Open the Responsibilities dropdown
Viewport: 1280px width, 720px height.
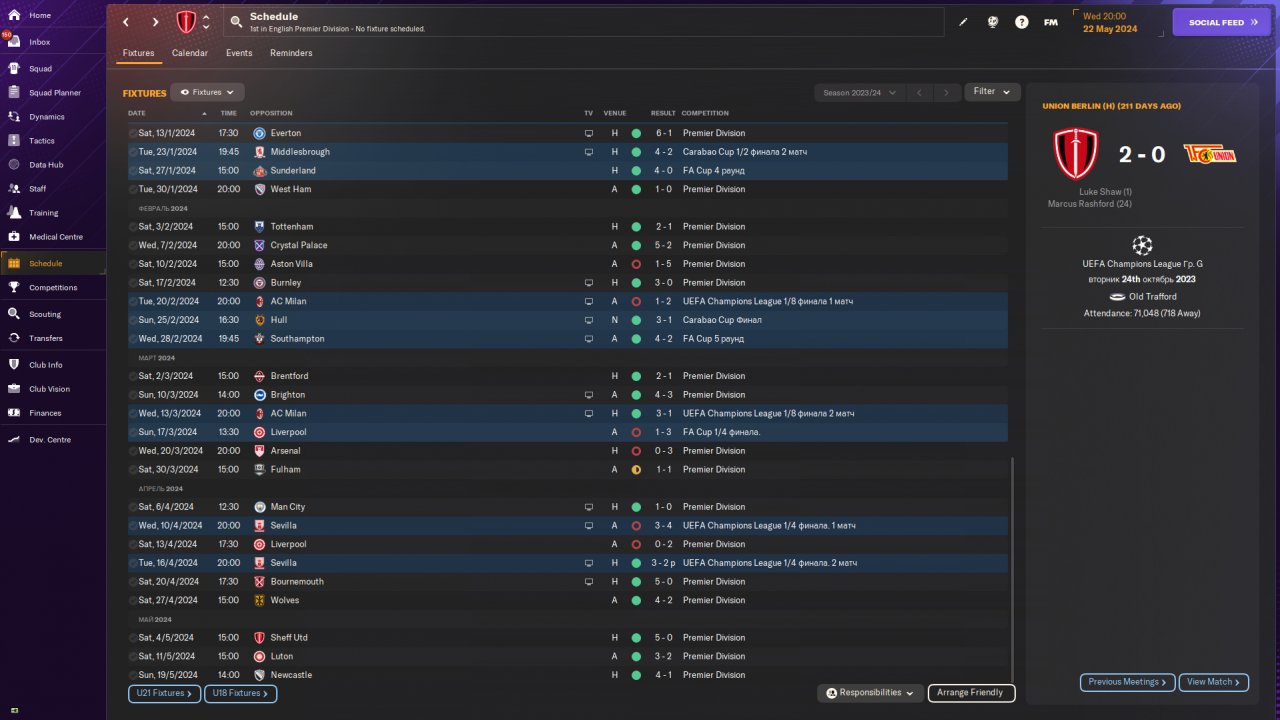point(869,693)
